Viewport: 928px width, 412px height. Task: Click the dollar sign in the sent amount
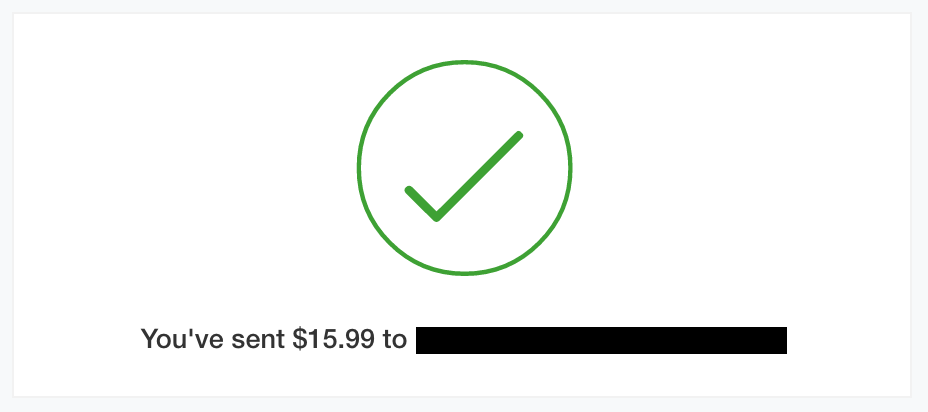point(298,339)
